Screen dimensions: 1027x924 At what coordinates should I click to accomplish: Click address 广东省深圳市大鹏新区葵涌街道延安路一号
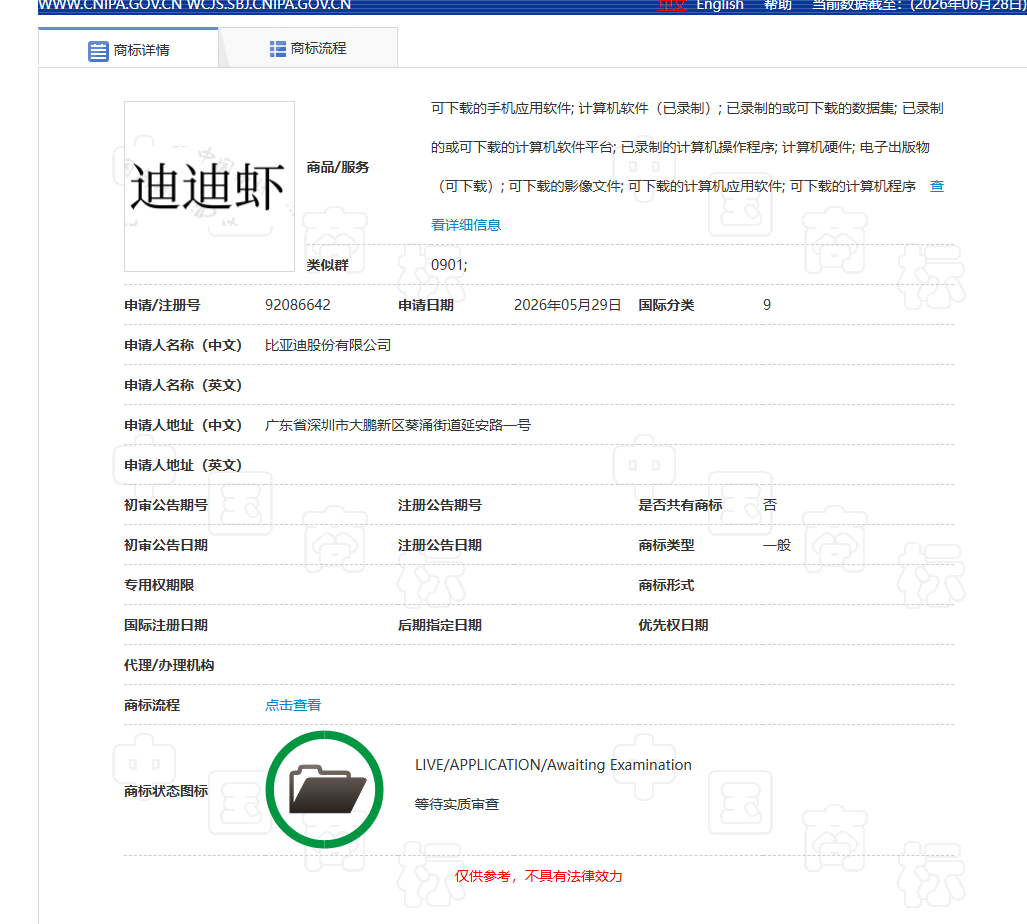(398, 425)
